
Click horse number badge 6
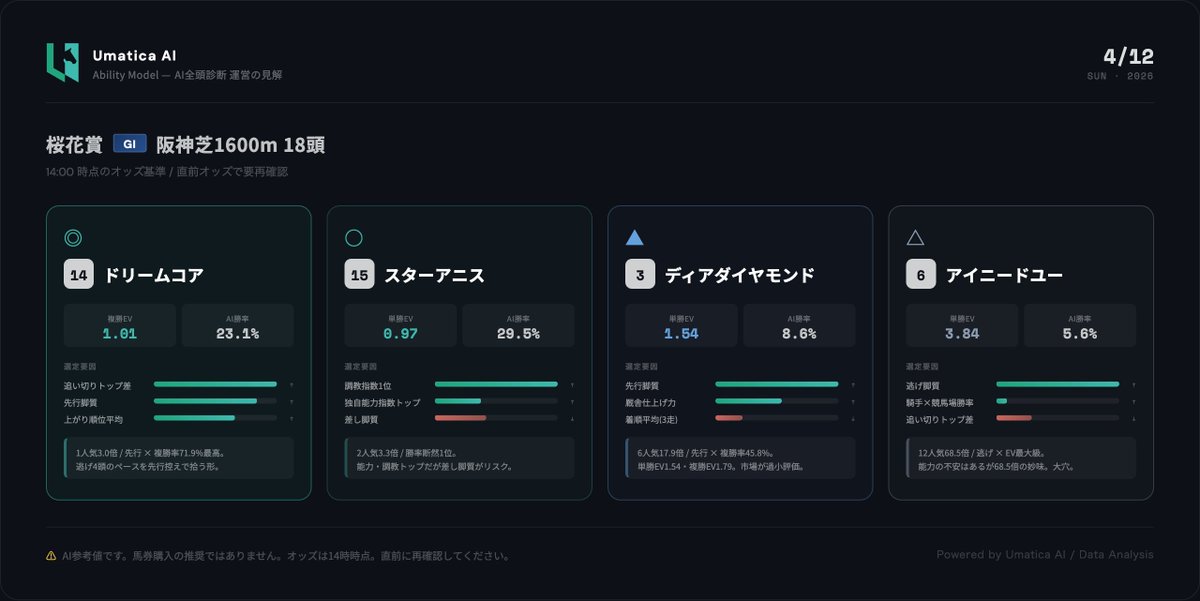(x=921, y=275)
